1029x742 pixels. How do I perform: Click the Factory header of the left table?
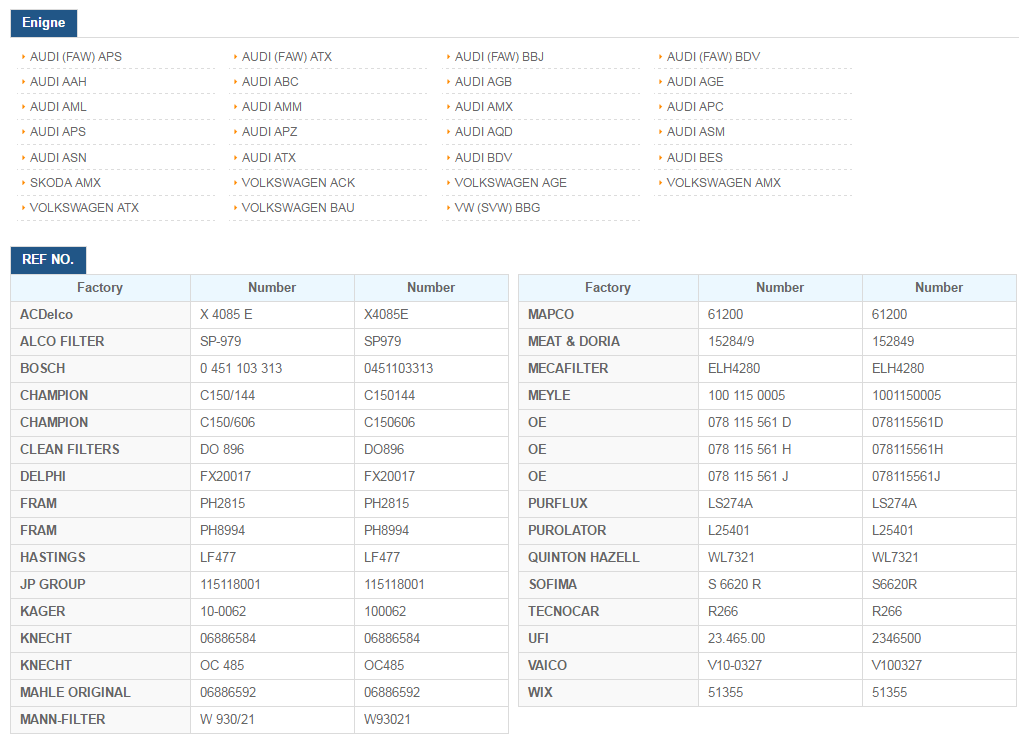100,287
